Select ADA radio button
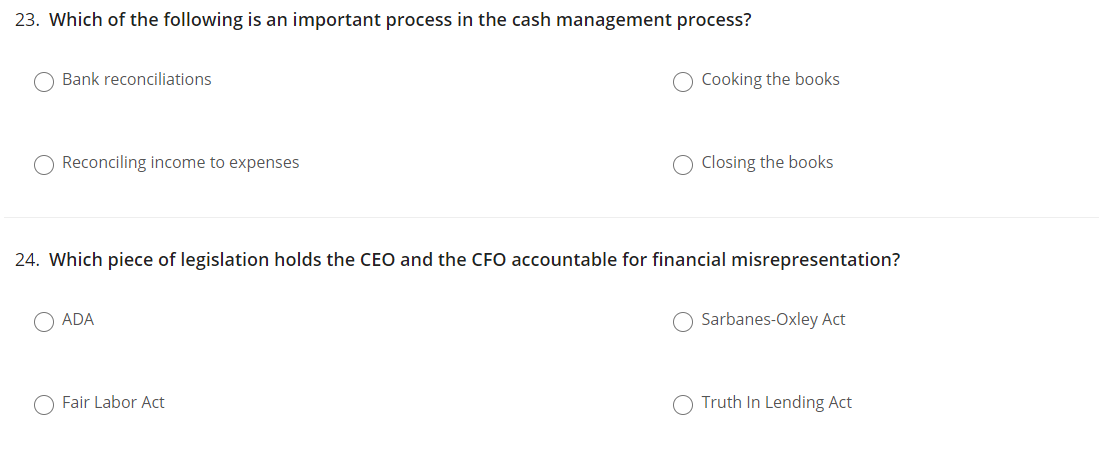The height and width of the screenshot is (456, 1099). 44,322
